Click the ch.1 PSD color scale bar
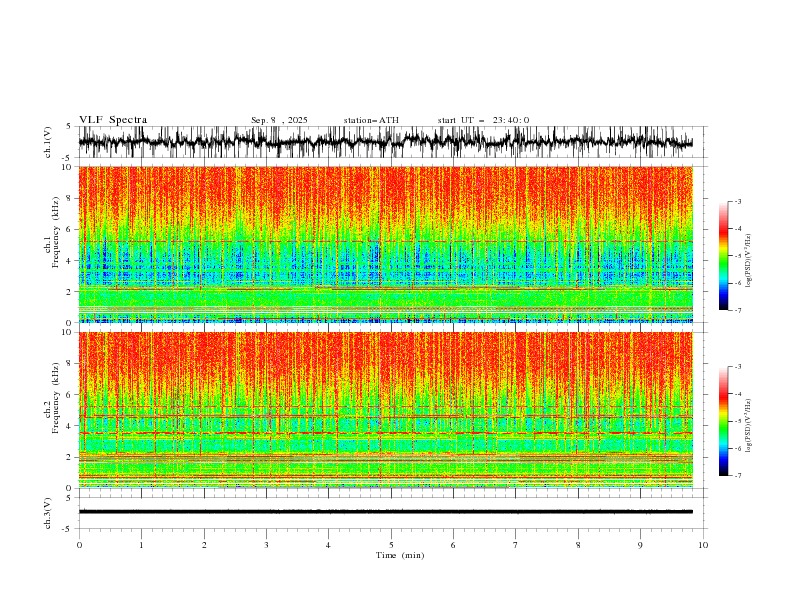Image resolution: width=792 pixels, height=612 pixels. (x=723, y=256)
